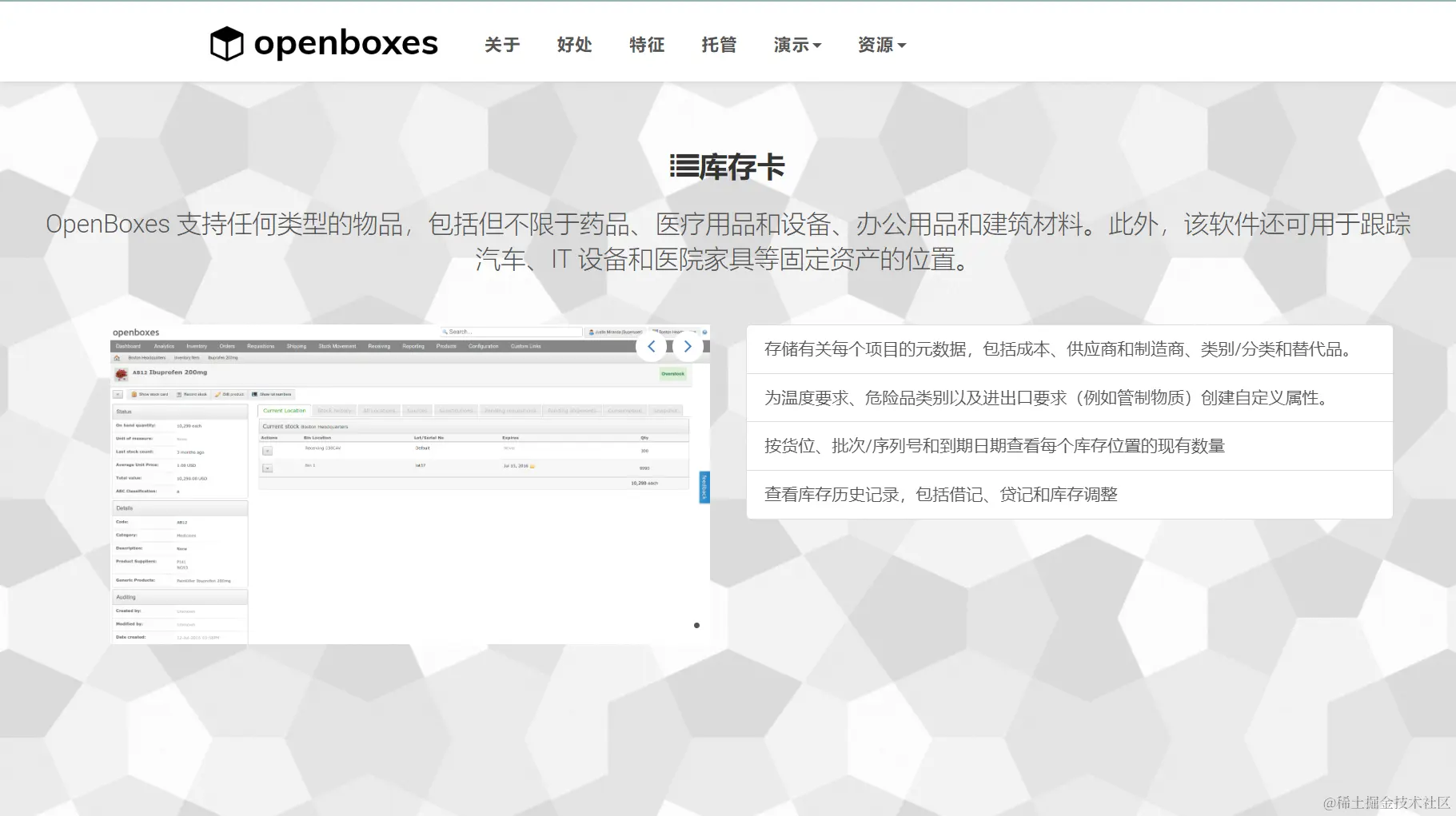Click the blue feedback side tab
This screenshot has width=1456, height=816.
(704, 487)
